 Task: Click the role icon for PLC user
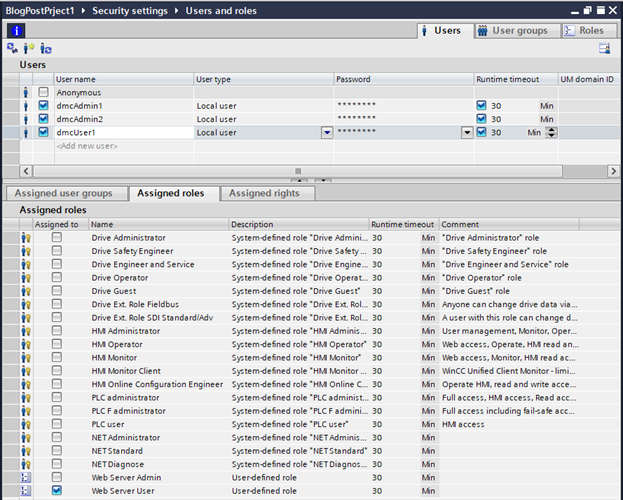click(x=26, y=424)
